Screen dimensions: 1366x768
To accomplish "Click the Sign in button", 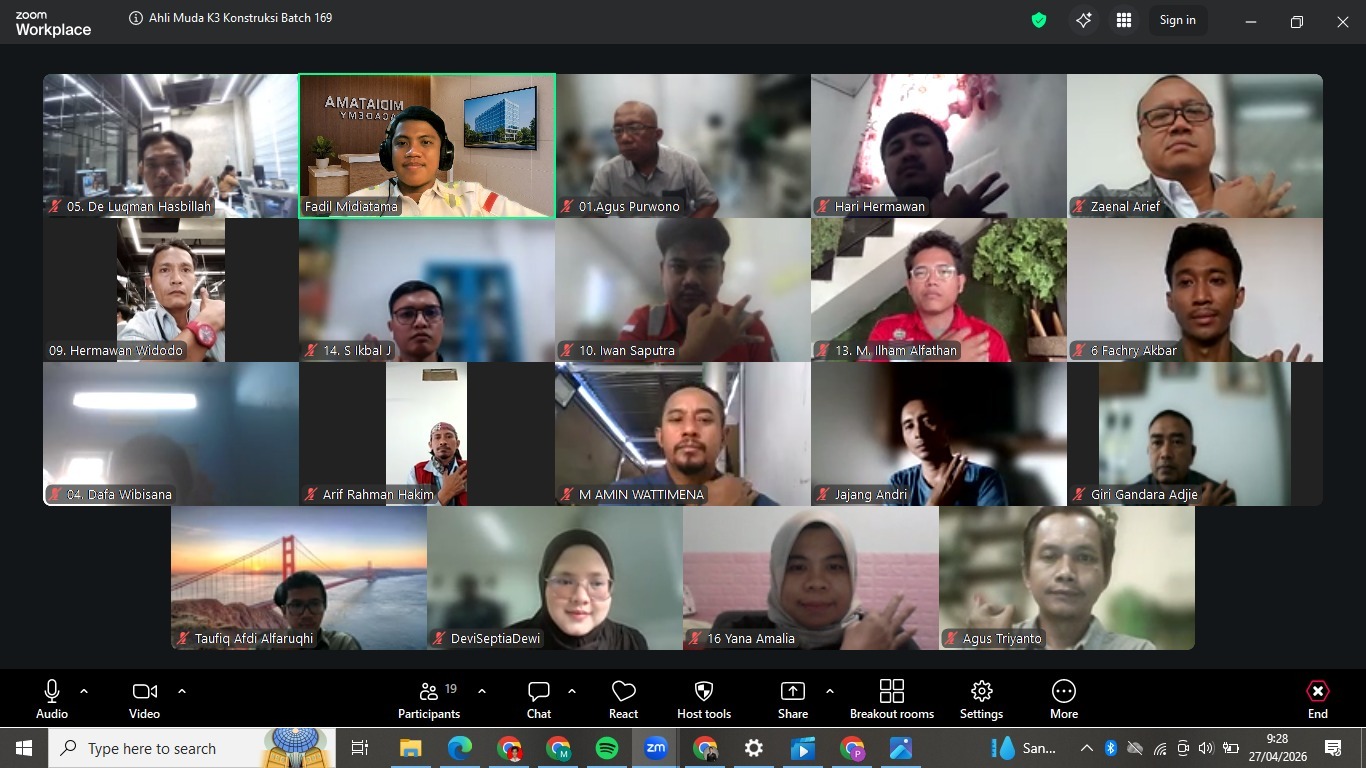I will point(1177,20).
